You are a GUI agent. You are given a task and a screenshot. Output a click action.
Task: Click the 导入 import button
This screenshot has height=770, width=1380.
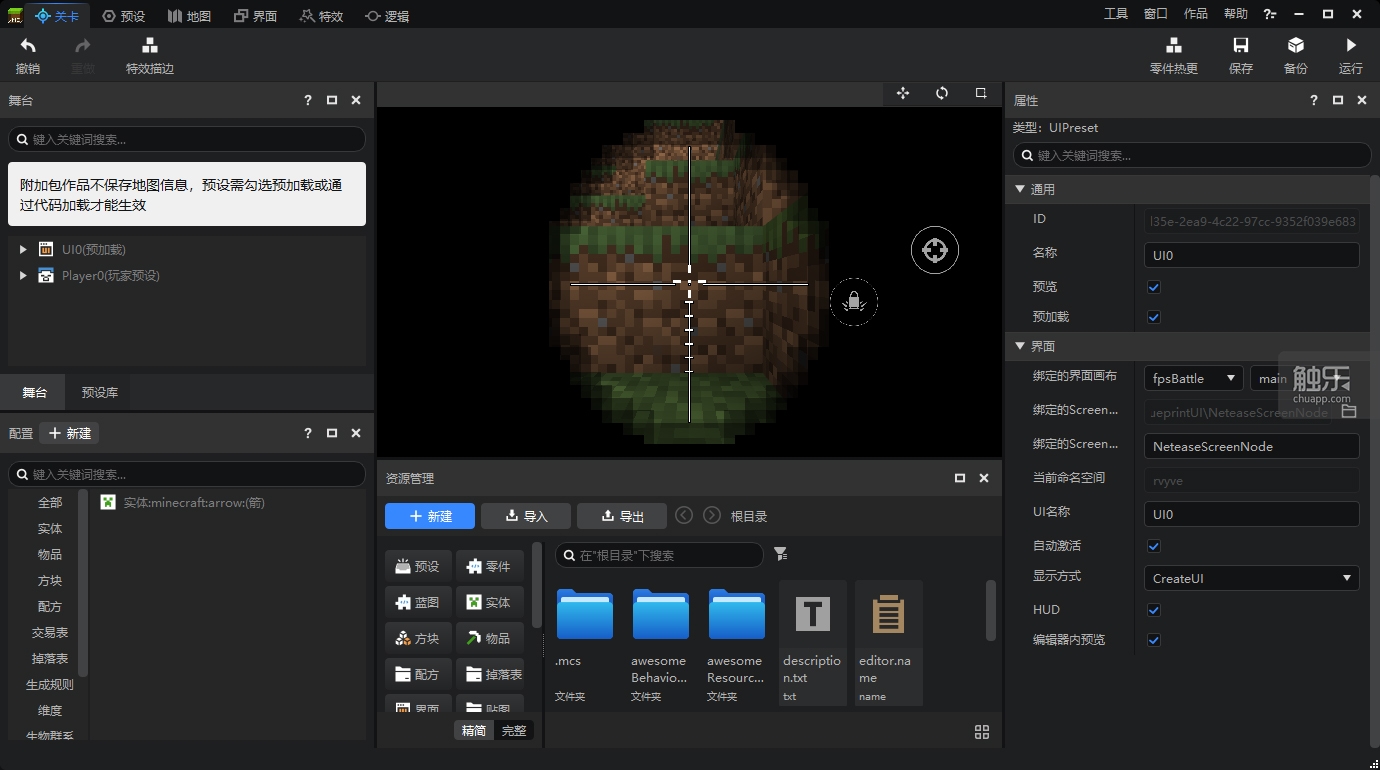pos(526,516)
